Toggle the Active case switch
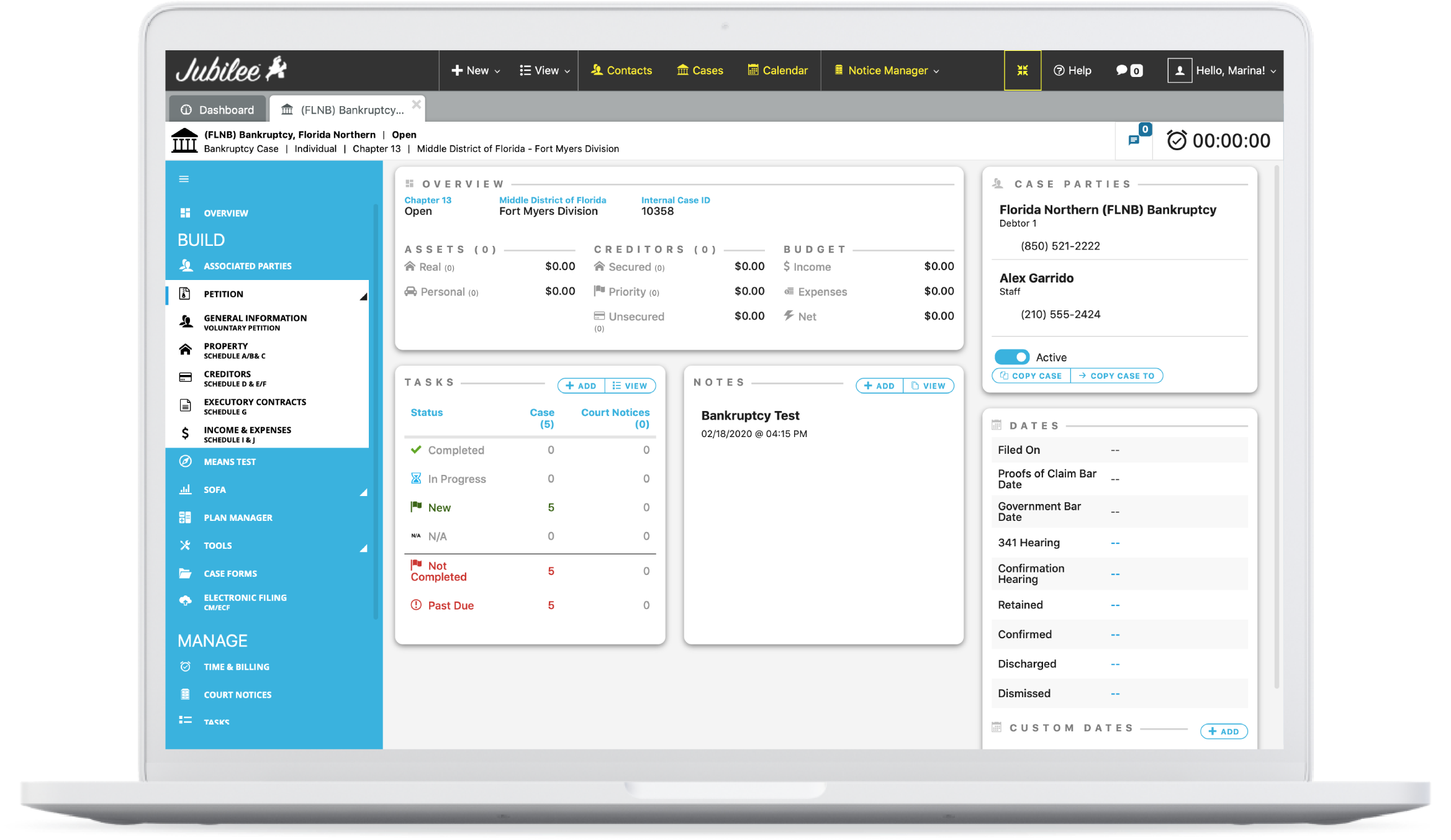This screenshot has width=1451, height=840. click(1011, 357)
